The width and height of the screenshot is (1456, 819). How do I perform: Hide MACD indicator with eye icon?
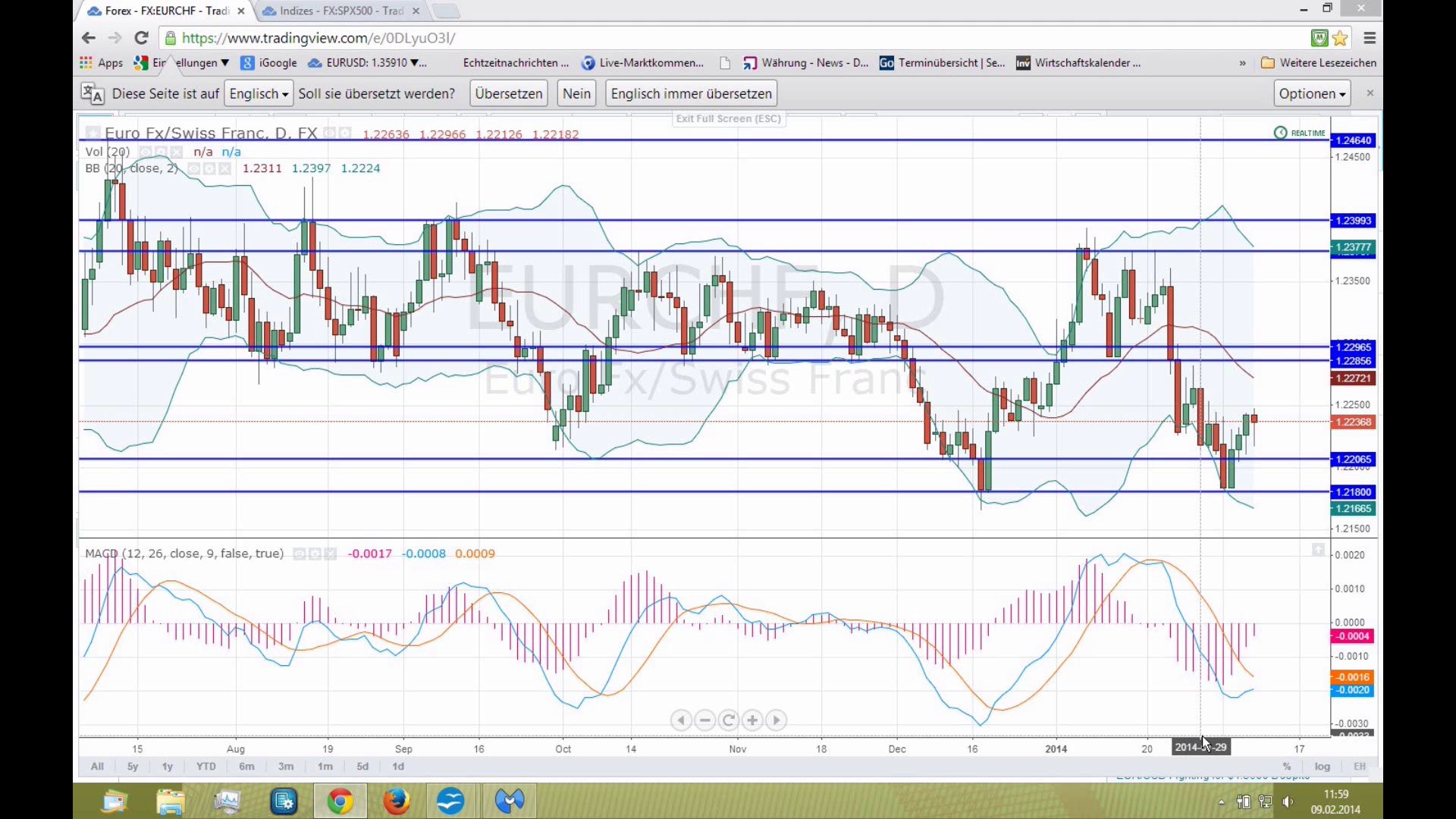[299, 554]
